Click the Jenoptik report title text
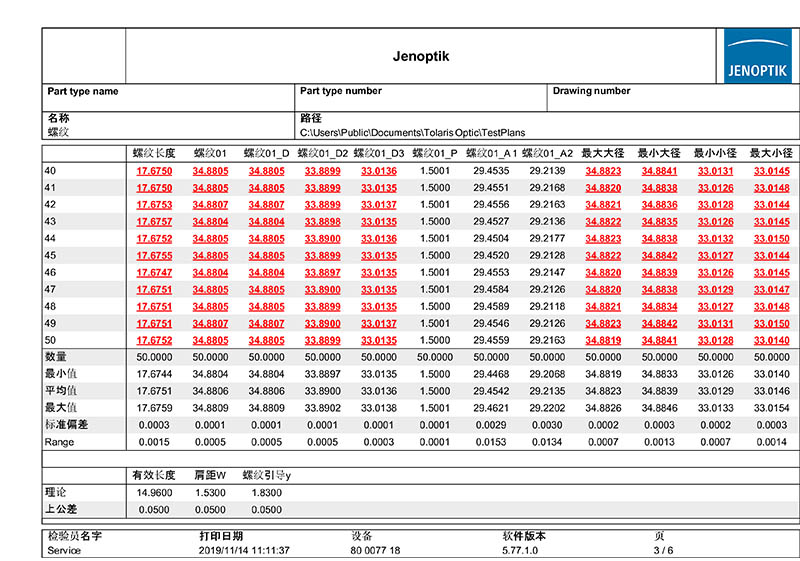This screenshot has width=800, height=561. pos(423,56)
